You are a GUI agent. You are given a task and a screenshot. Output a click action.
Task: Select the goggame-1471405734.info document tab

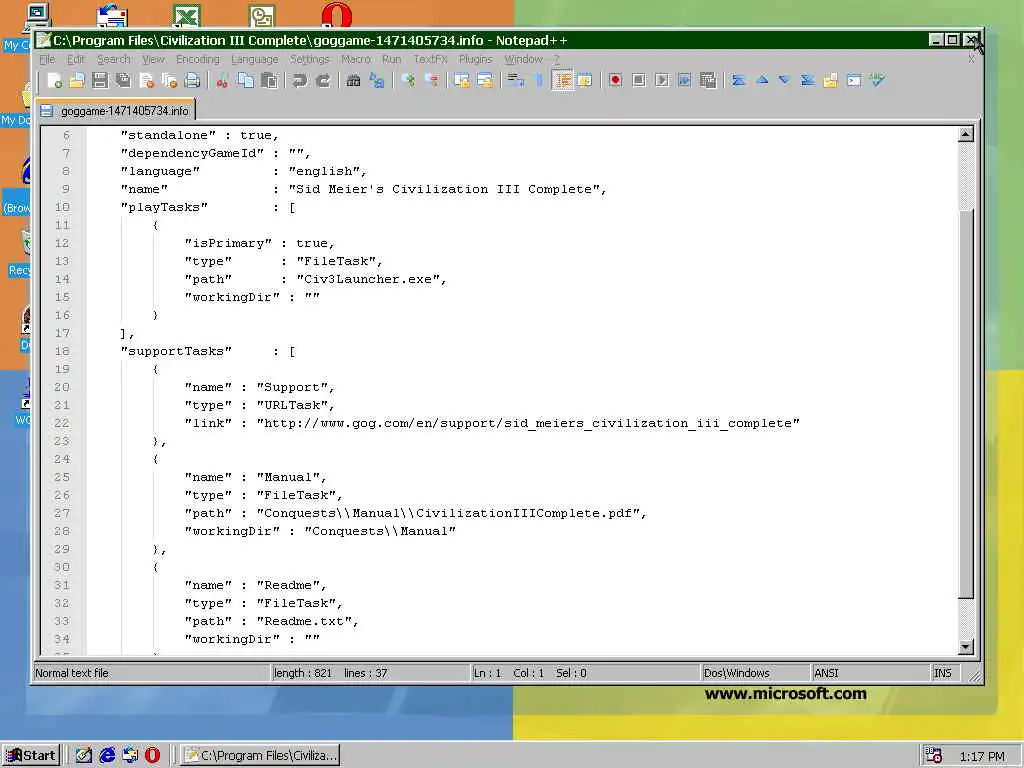tap(116, 111)
